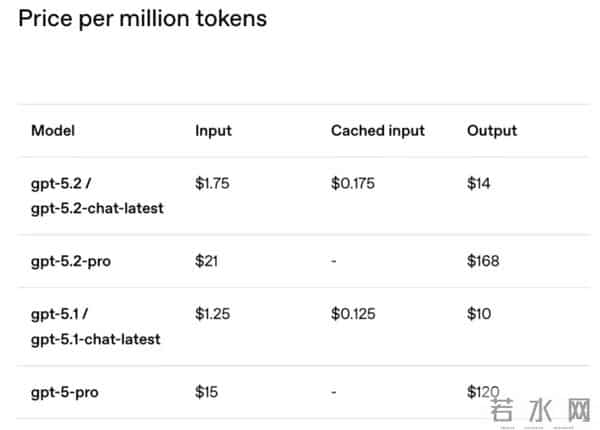Select the $1.25 input price
Viewport: 600px width, 430px height.
[212, 315]
